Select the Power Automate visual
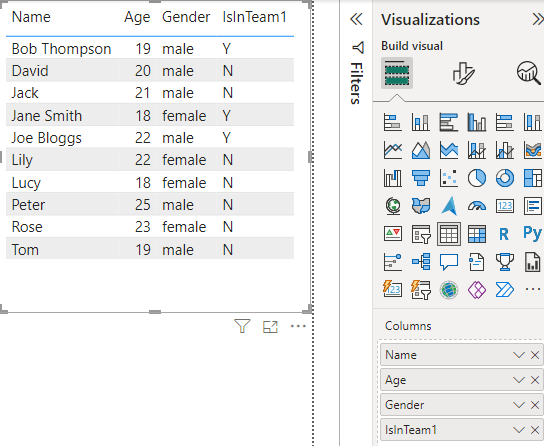Viewport: 544px width, 446px height. pyautogui.click(x=505, y=290)
